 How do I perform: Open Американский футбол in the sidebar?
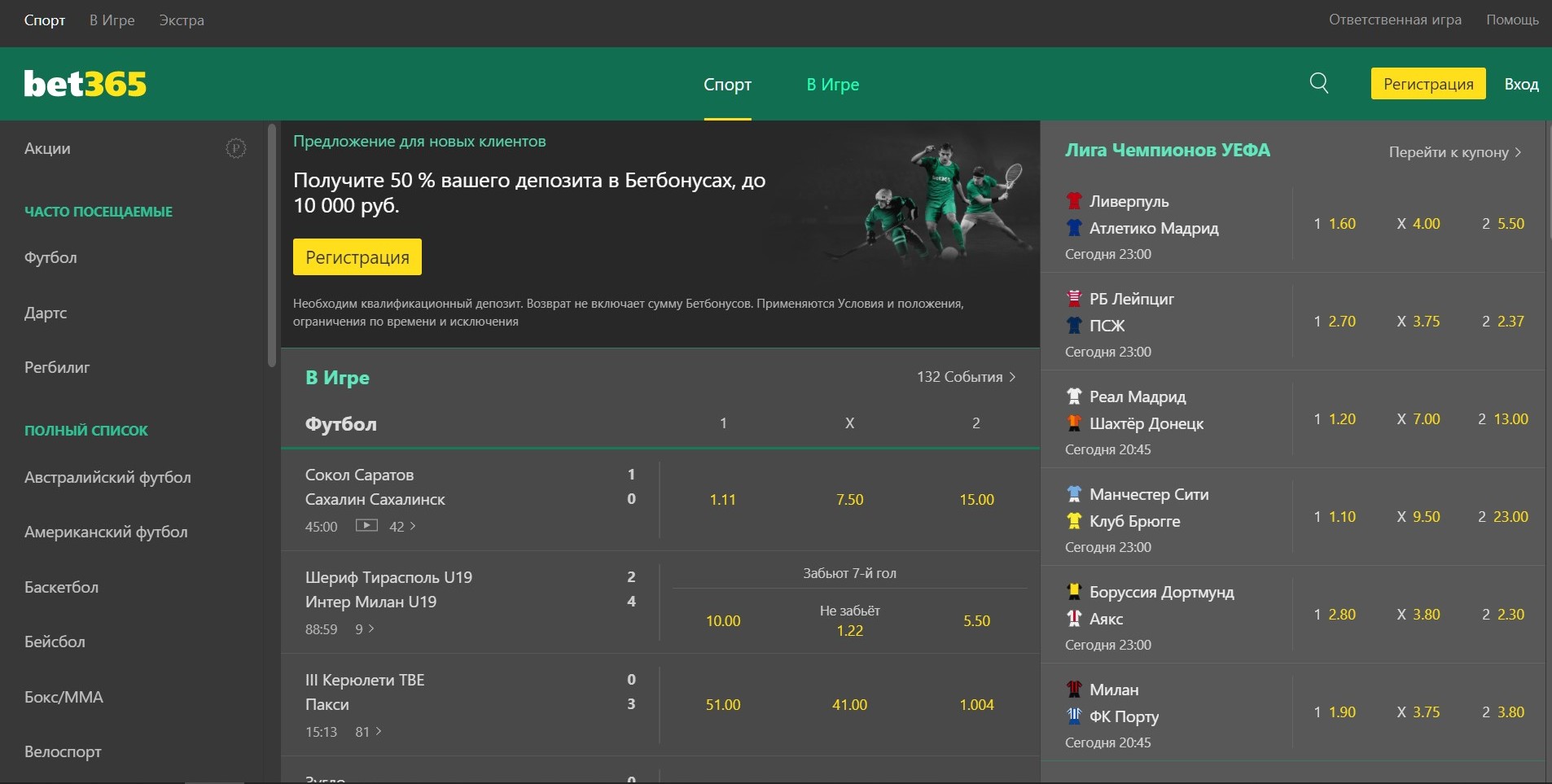click(x=106, y=532)
